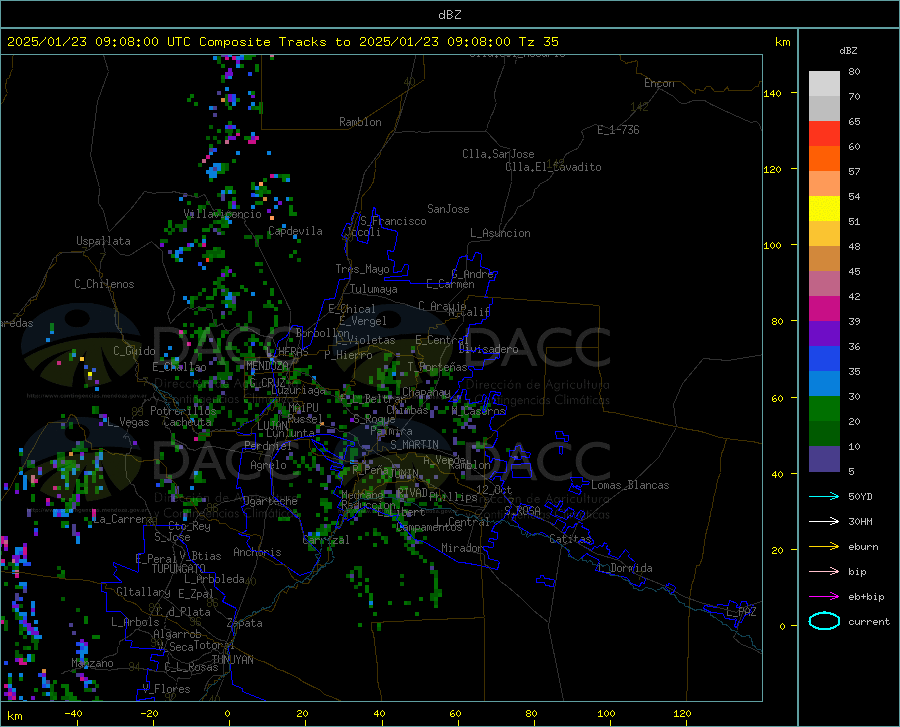Click the S_Francisco map label
This screenshot has height=727, width=900.
pos(393,221)
